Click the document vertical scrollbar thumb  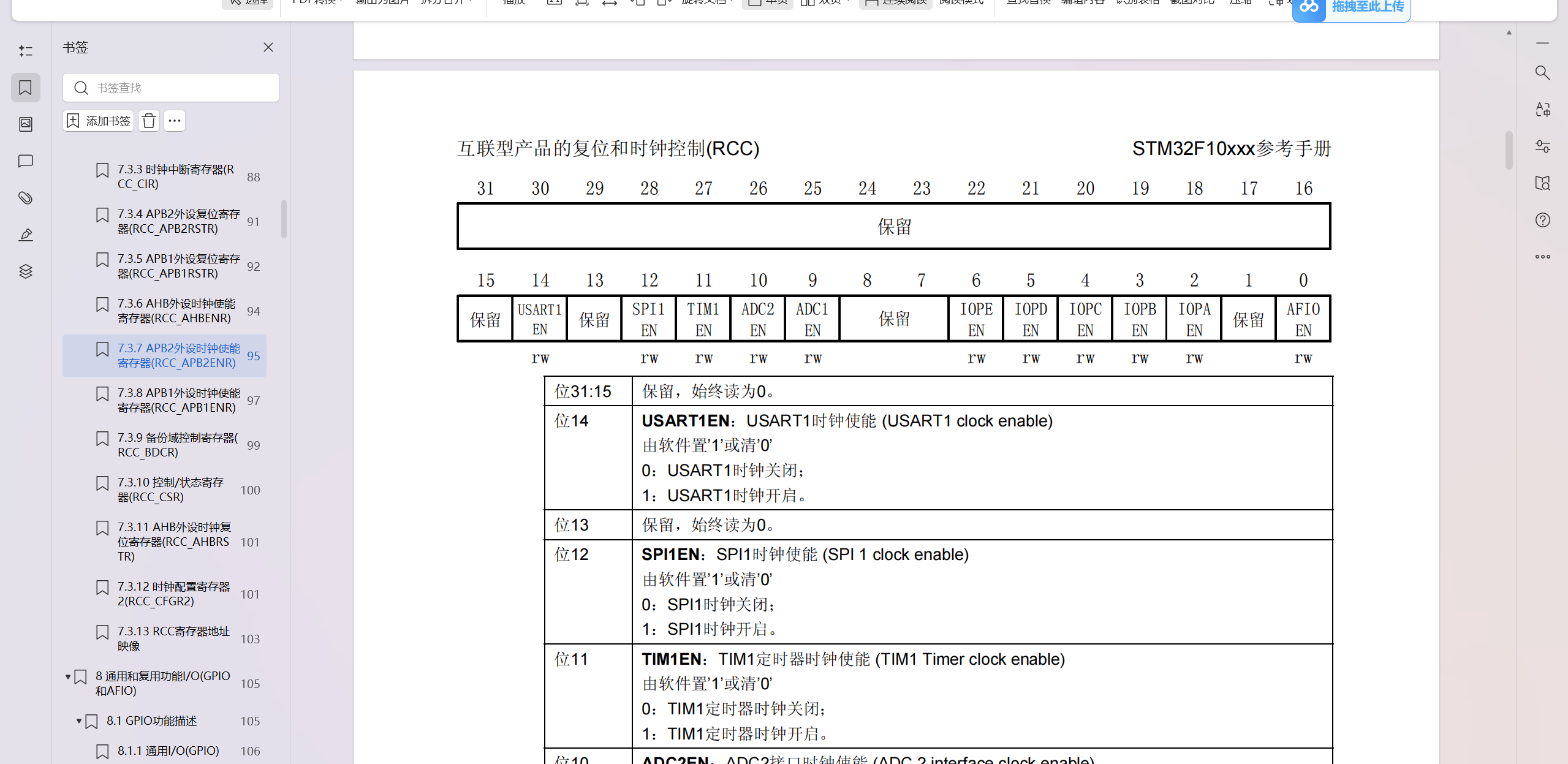tap(1509, 150)
